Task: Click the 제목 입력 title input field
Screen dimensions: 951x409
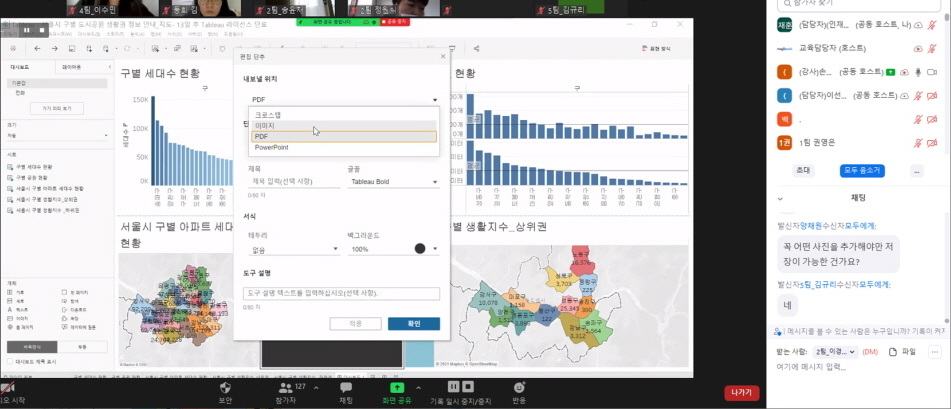Action: click(294, 181)
